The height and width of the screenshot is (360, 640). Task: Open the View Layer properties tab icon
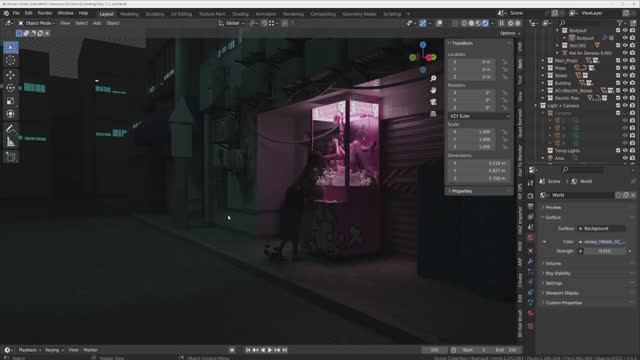531,217
